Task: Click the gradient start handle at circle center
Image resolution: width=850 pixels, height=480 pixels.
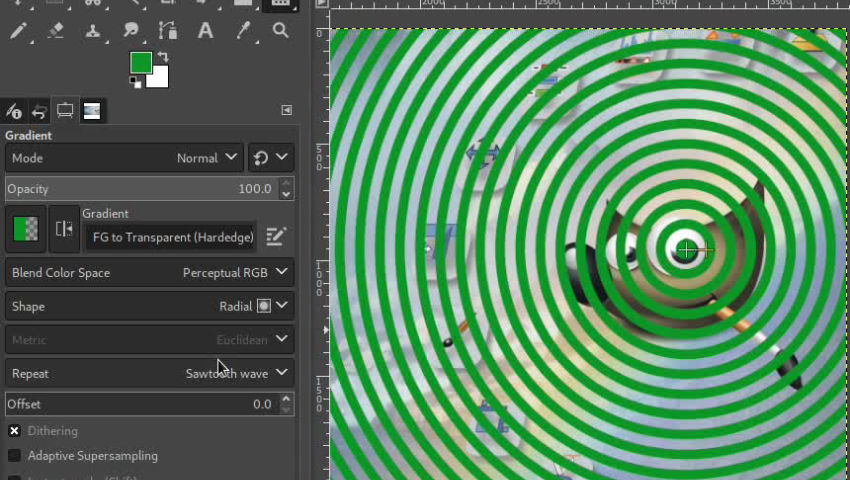Action: point(686,250)
